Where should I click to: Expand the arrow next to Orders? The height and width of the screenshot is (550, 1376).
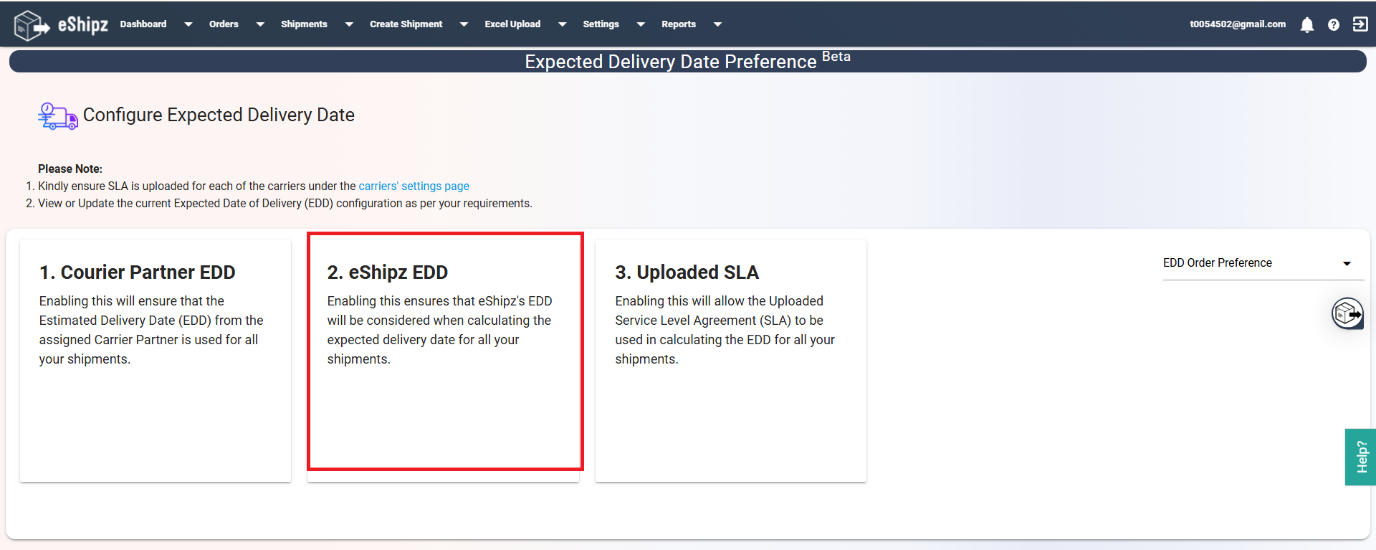pos(260,25)
